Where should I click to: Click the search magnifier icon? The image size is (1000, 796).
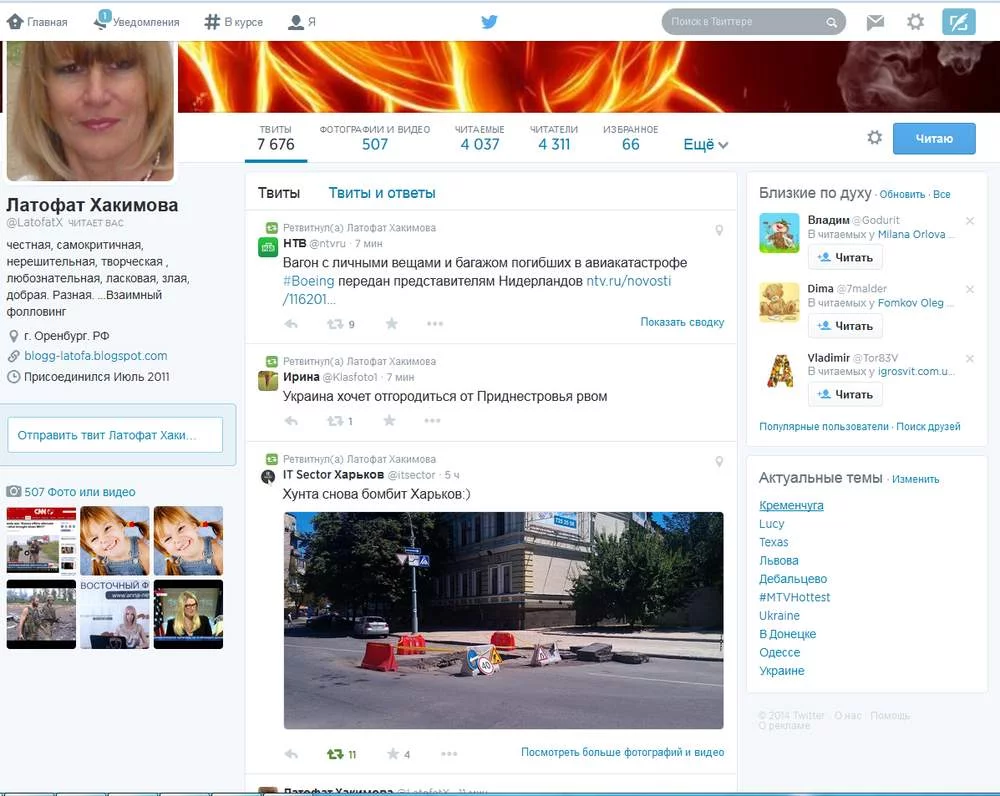point(832,22)
